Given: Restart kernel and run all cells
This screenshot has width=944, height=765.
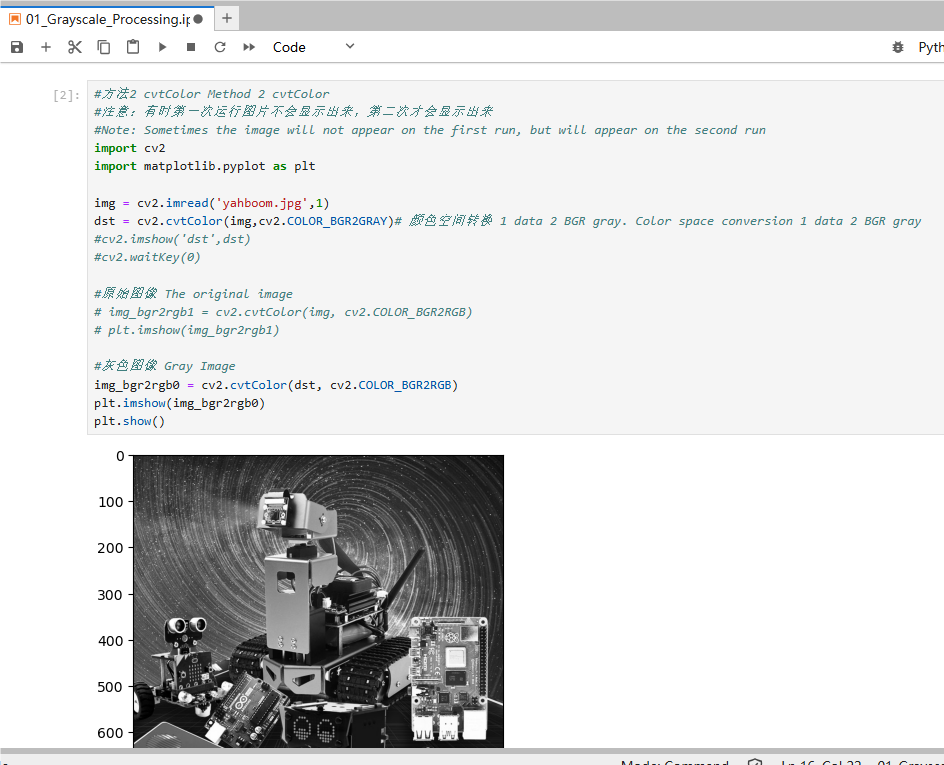Looking at the screenshot, I should [249, 47].
